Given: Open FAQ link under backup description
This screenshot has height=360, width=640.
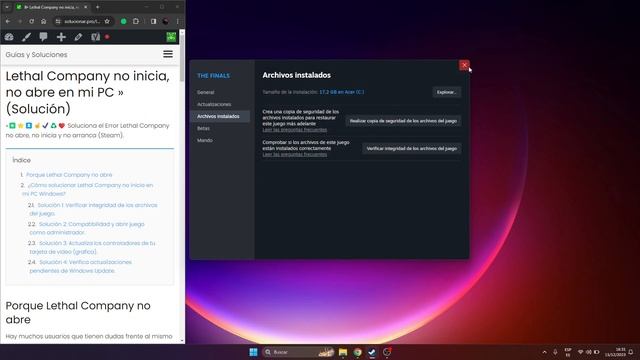Looking at the screenshot, I should coord(294,130).
